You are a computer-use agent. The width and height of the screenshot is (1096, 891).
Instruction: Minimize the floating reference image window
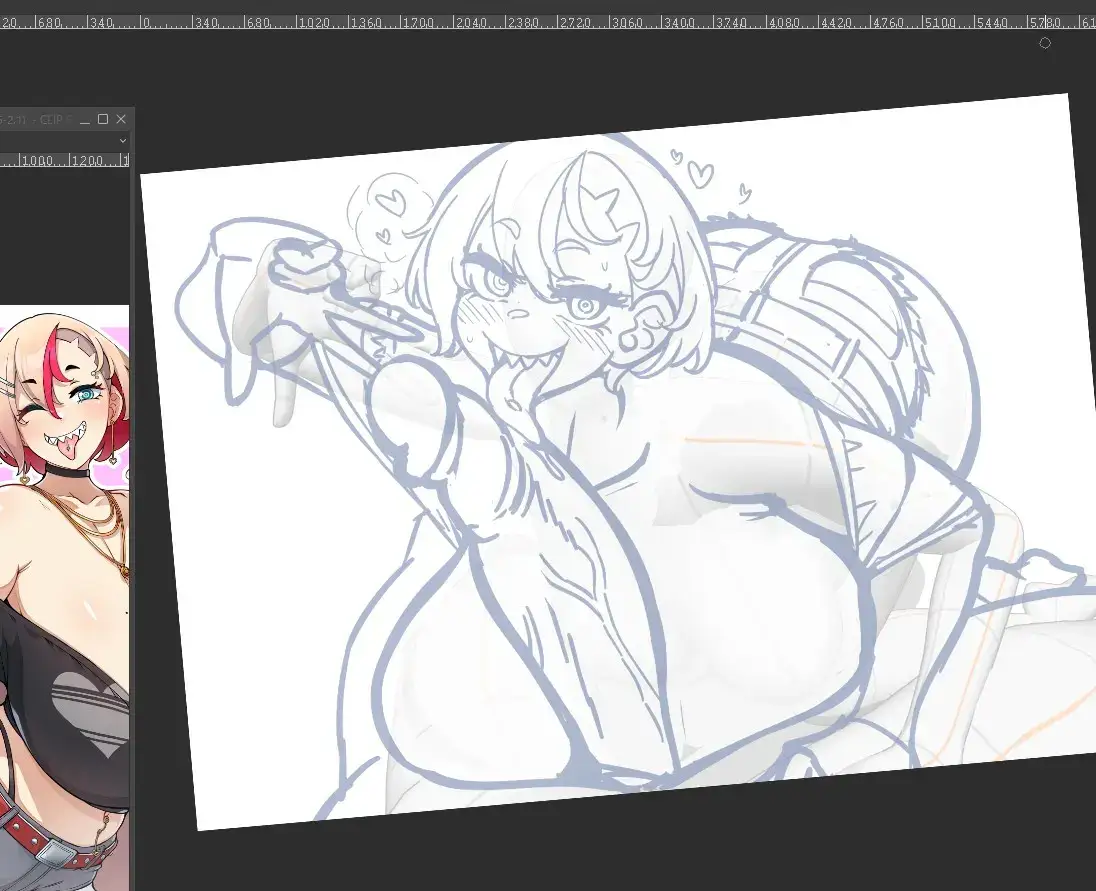point(84,120)
